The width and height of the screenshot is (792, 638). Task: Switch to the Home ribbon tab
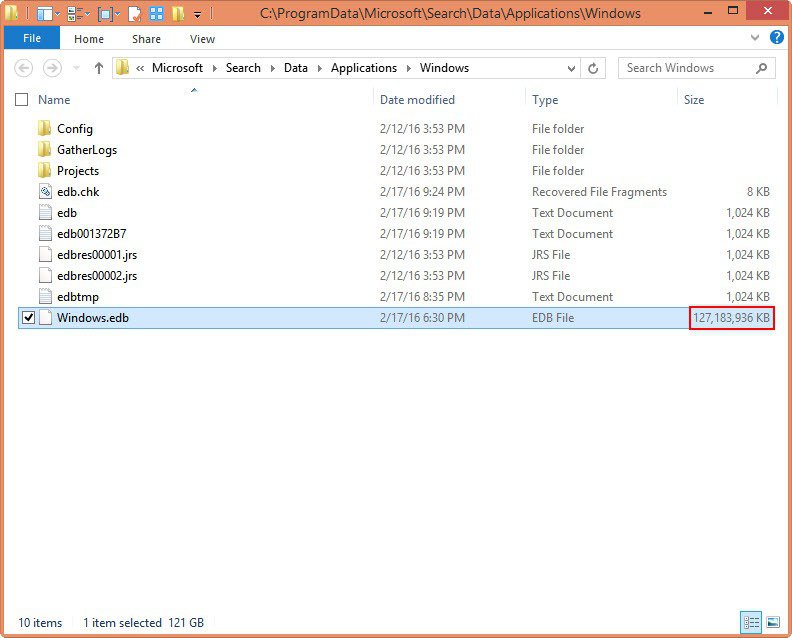point(89,39)
